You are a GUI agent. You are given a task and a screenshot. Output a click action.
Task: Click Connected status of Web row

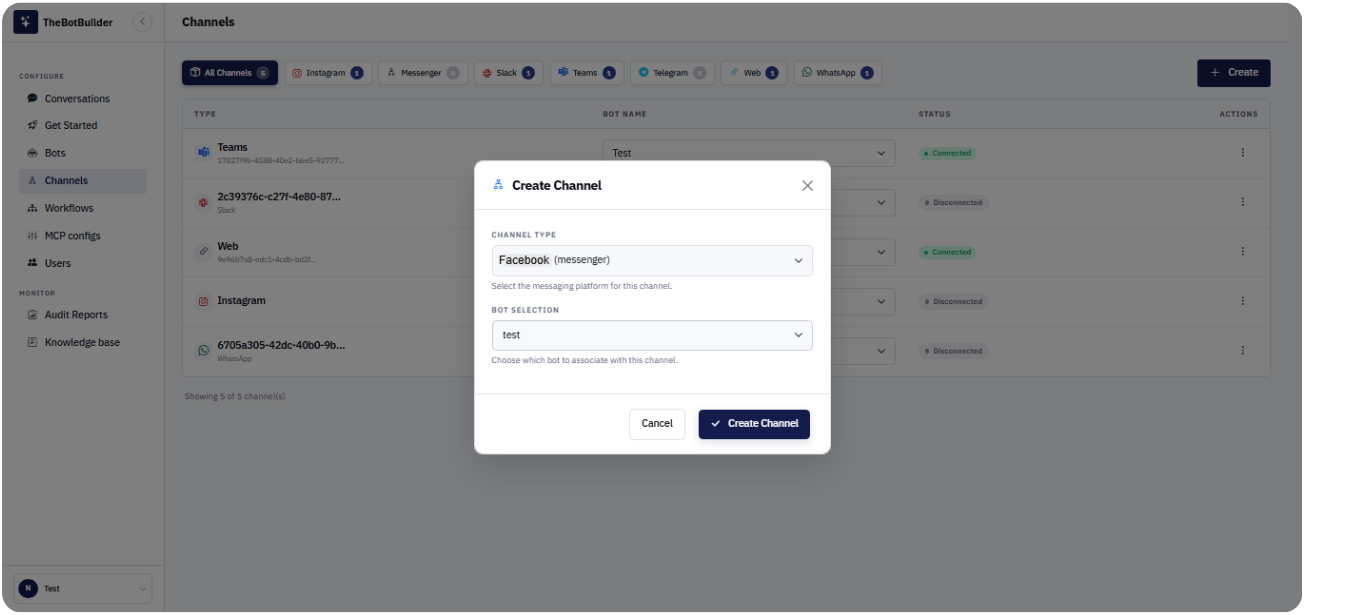pos(948,252)
